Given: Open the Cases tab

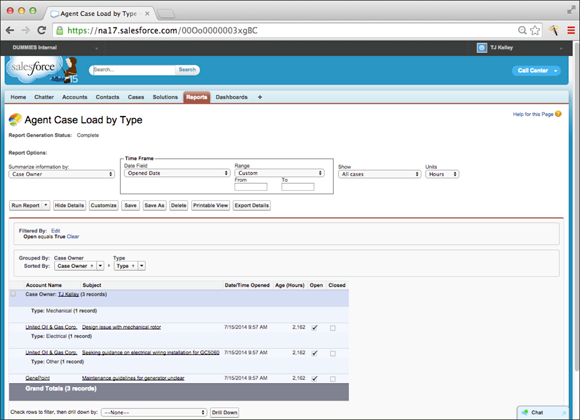Looking at the screenshot, I should (x=136, y=97).
